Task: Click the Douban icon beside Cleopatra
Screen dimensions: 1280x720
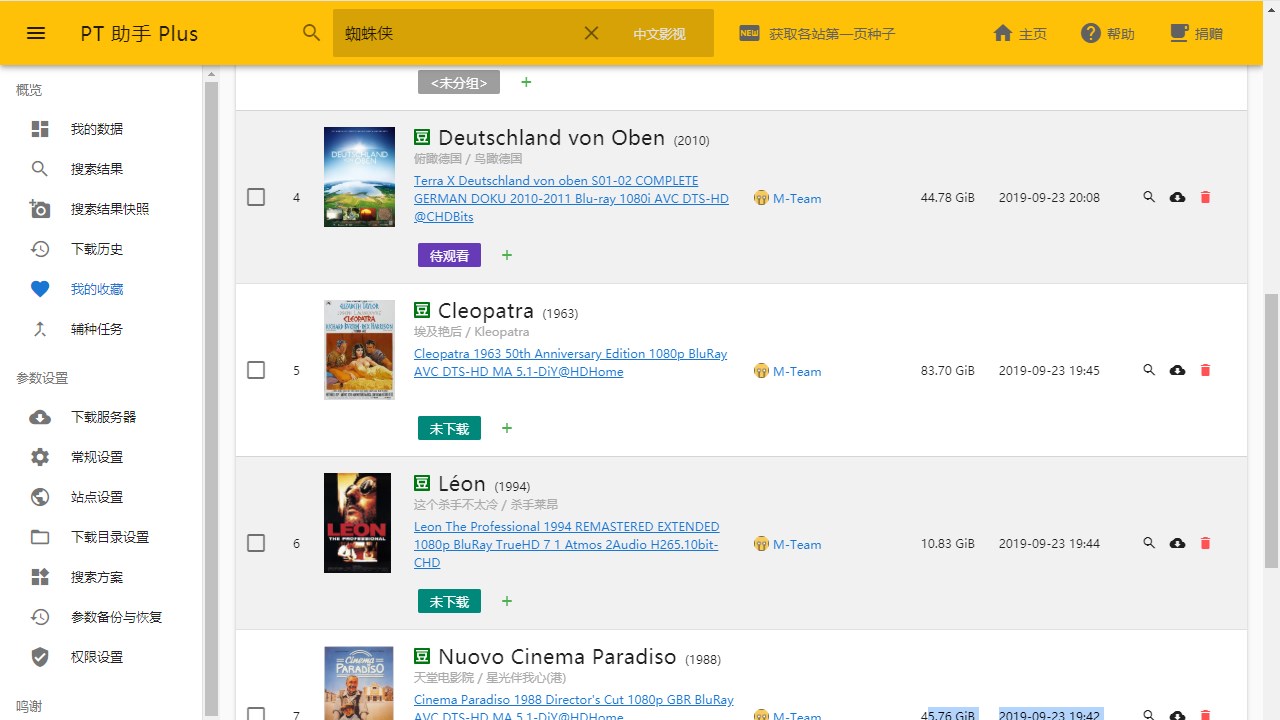Action: click(422, 311)
